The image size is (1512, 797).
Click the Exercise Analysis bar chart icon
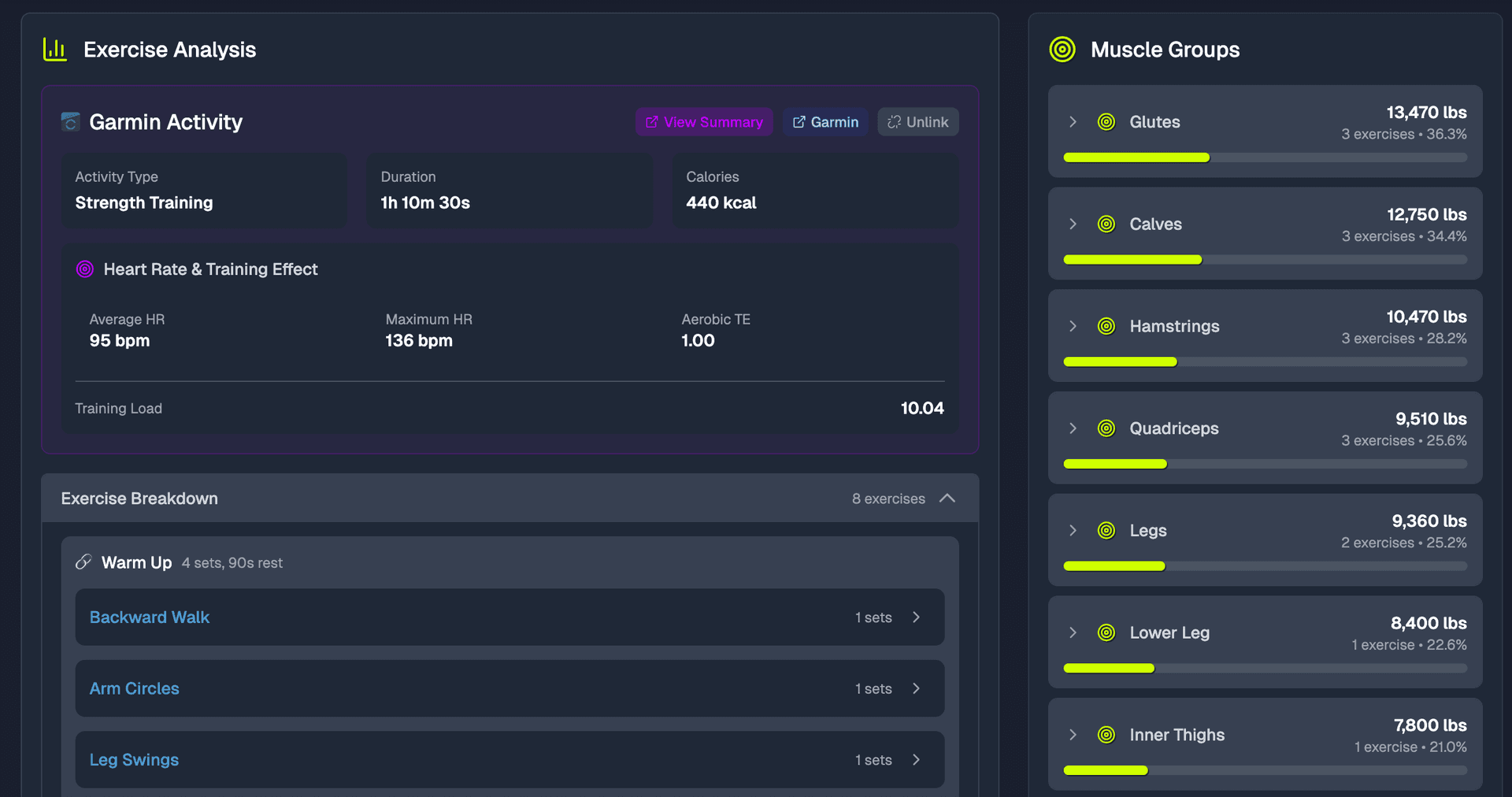(x=54, y=49)
